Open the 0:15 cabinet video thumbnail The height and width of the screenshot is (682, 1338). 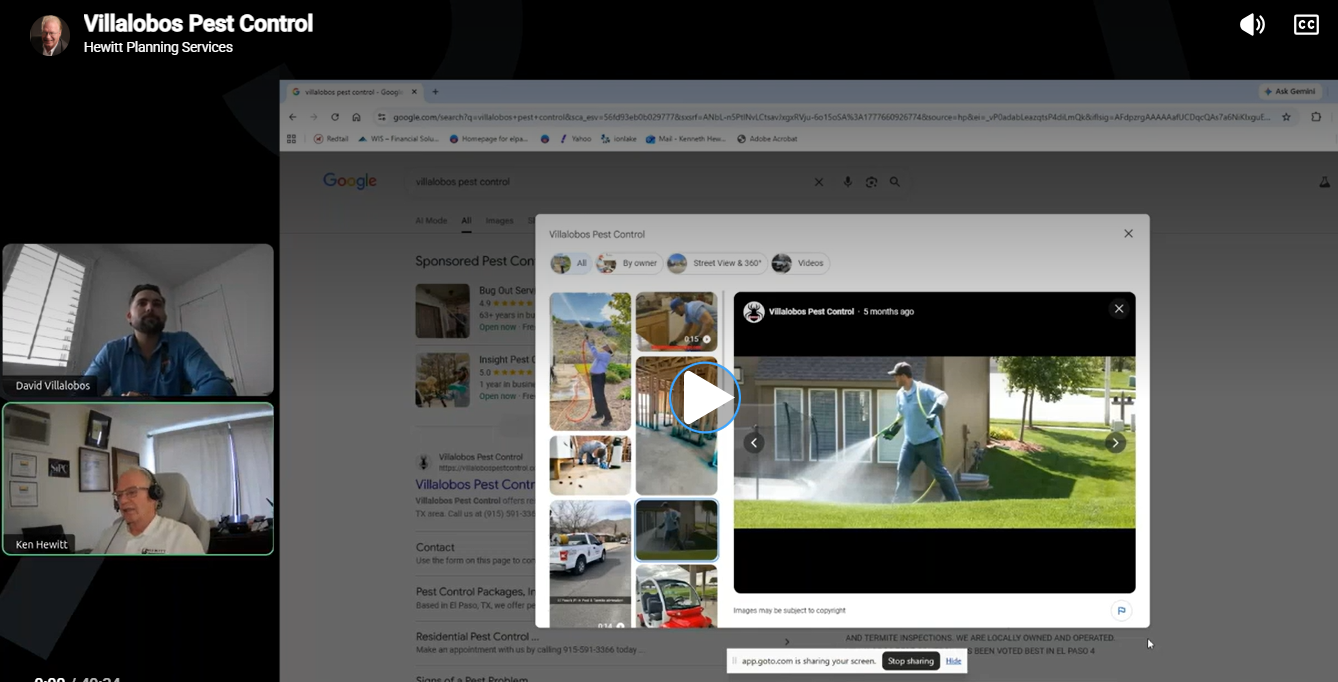(x=676, y=321)
